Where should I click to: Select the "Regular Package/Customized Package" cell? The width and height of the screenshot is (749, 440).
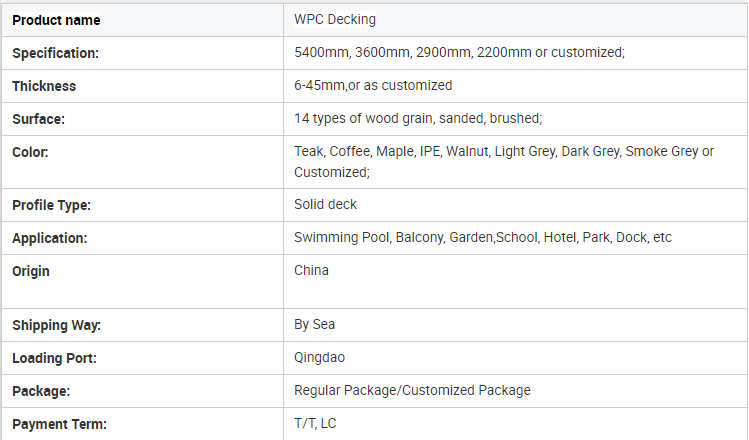pos(412,391)
